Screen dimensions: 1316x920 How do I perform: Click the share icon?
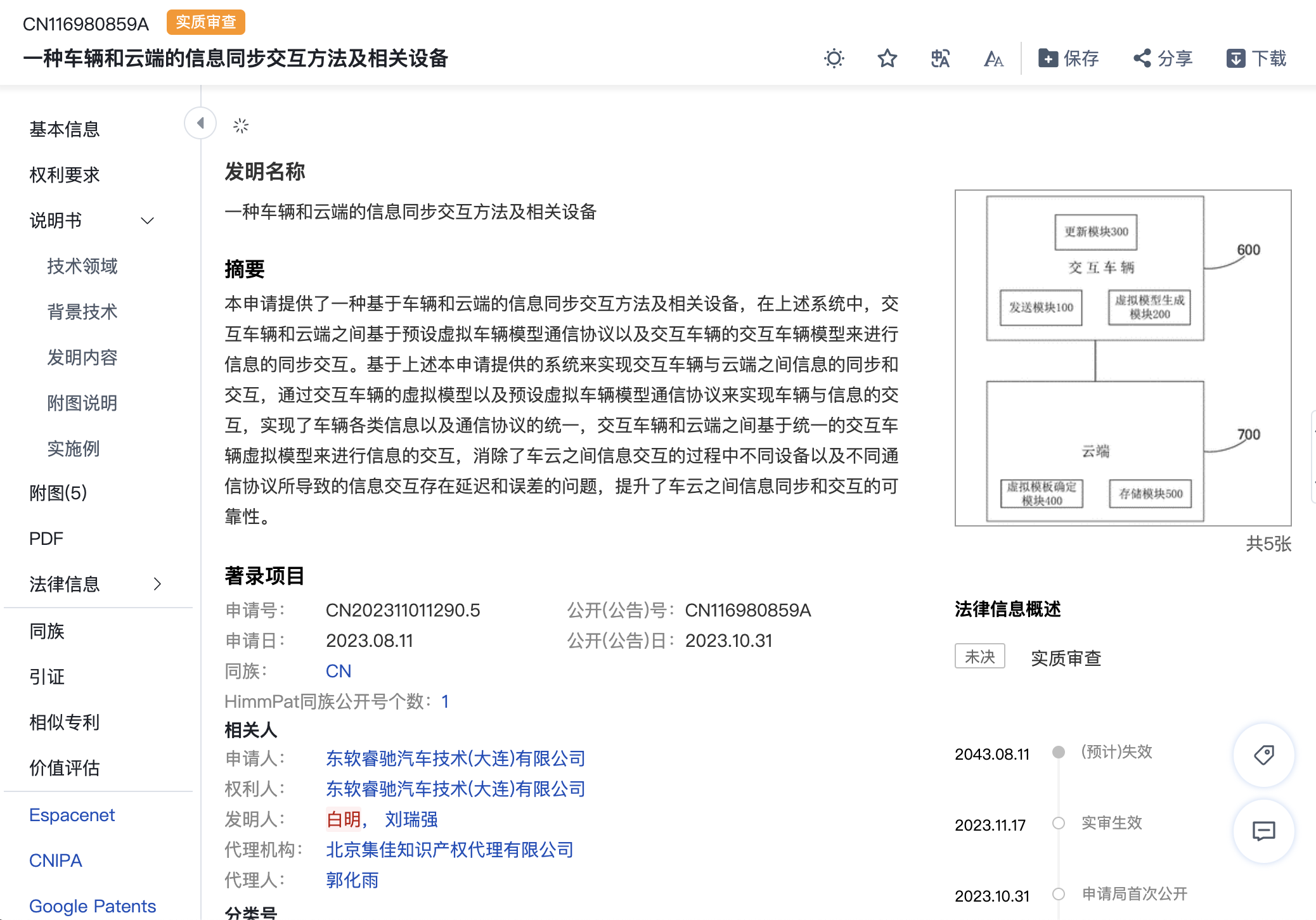click(1142, 58)
